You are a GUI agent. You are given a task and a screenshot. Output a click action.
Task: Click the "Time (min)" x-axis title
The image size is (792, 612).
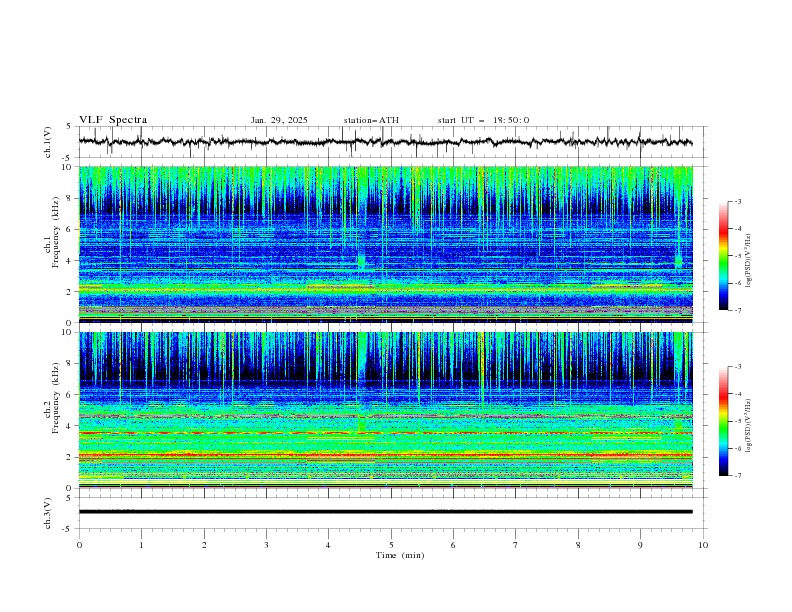tap(400, 555)
